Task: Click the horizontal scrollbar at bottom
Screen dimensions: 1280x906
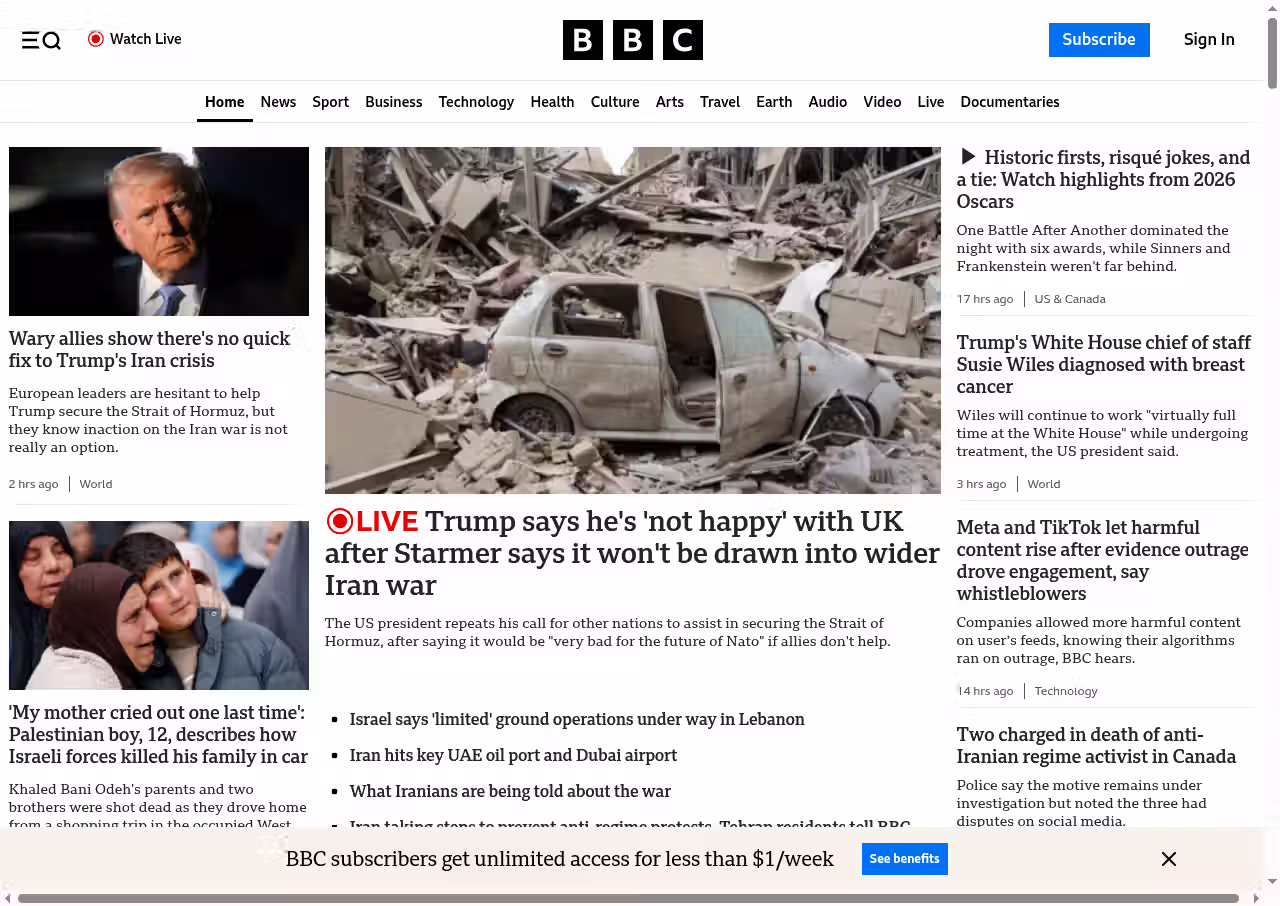Action: 628,898
